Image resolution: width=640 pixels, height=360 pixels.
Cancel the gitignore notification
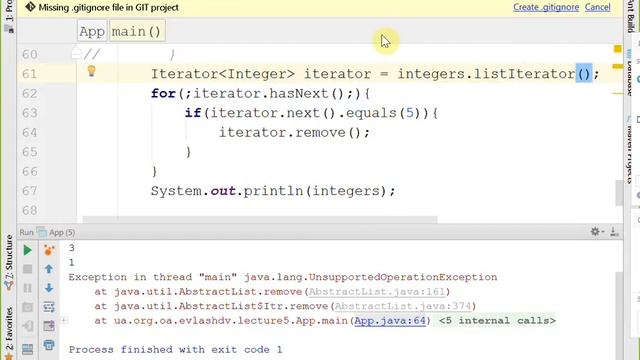pos(598,7)
